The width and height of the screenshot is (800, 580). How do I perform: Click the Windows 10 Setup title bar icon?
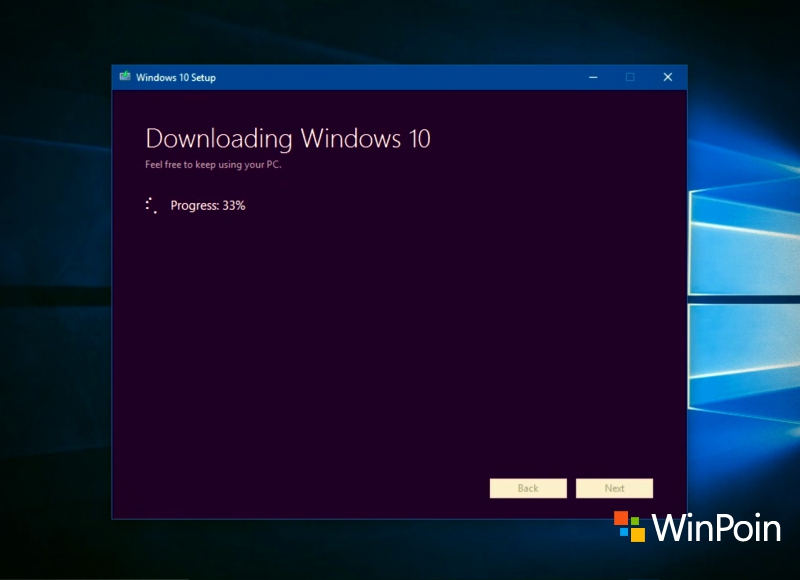point(125,77)
